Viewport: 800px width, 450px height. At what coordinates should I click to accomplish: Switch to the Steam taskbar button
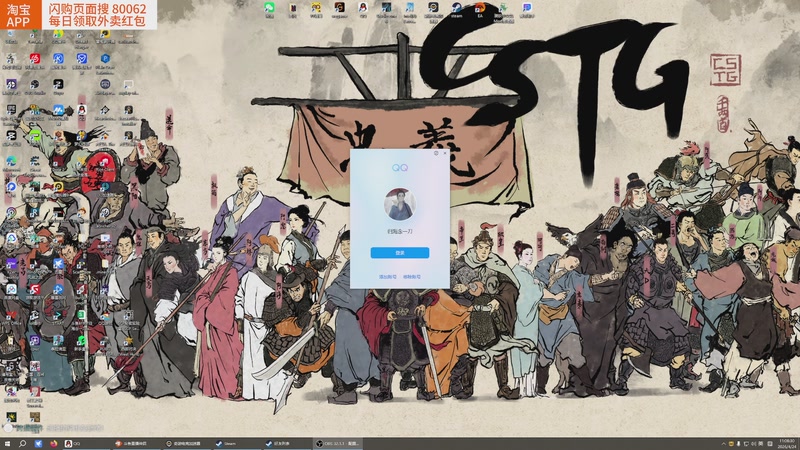click(x=236, y=444)
